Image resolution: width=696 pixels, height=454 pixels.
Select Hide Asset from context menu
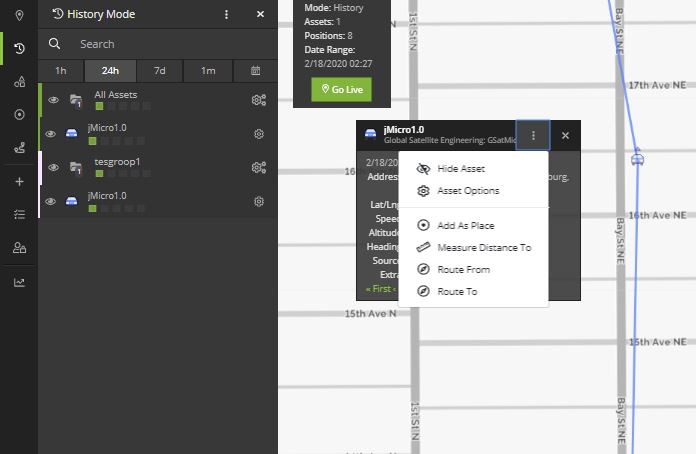click(460, 169)
